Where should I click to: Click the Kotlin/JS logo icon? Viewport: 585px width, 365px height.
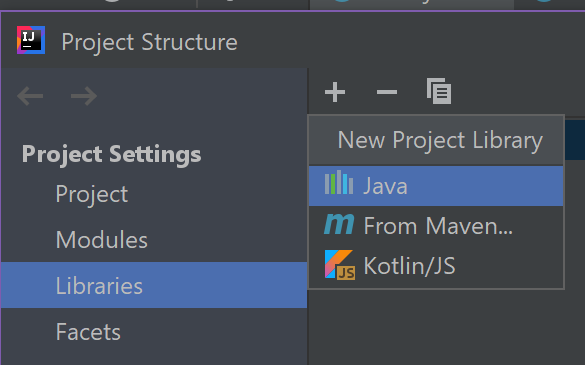pyautogui.click(x=340, y=265)
